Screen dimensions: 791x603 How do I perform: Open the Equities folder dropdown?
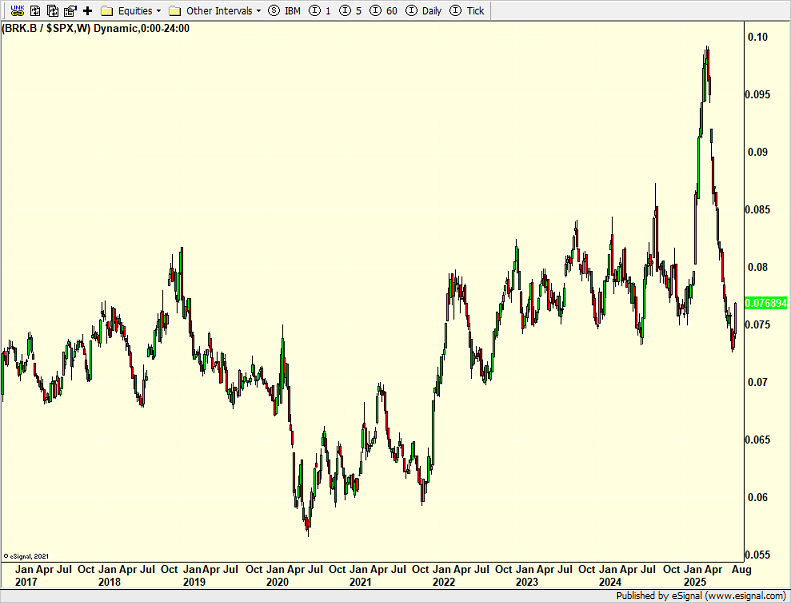point(131,11)
